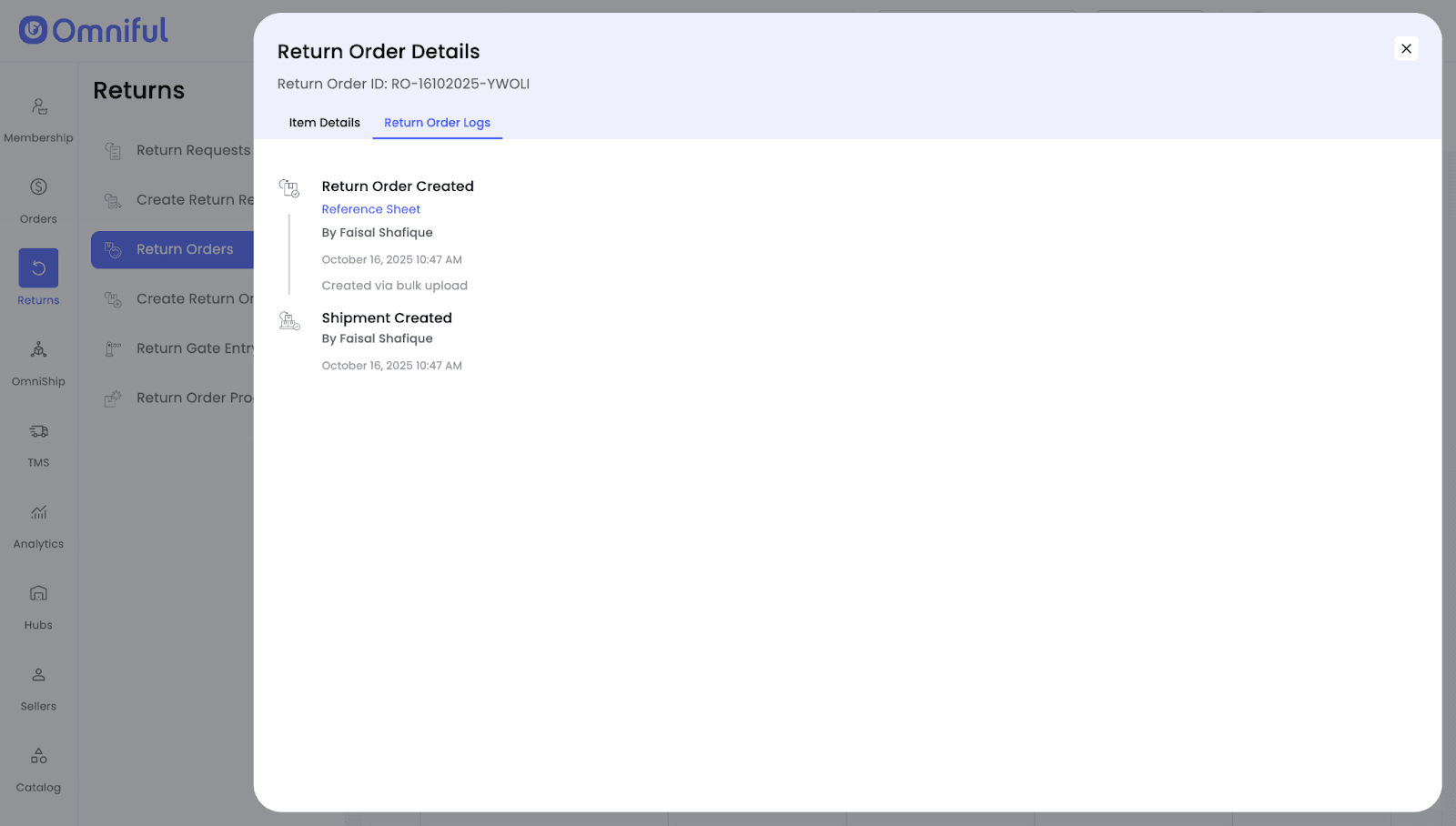Close the Return Order Details dialog
Image resolution: width=1456 pixels, height=826 pixels.
(x=1406, y=49)
